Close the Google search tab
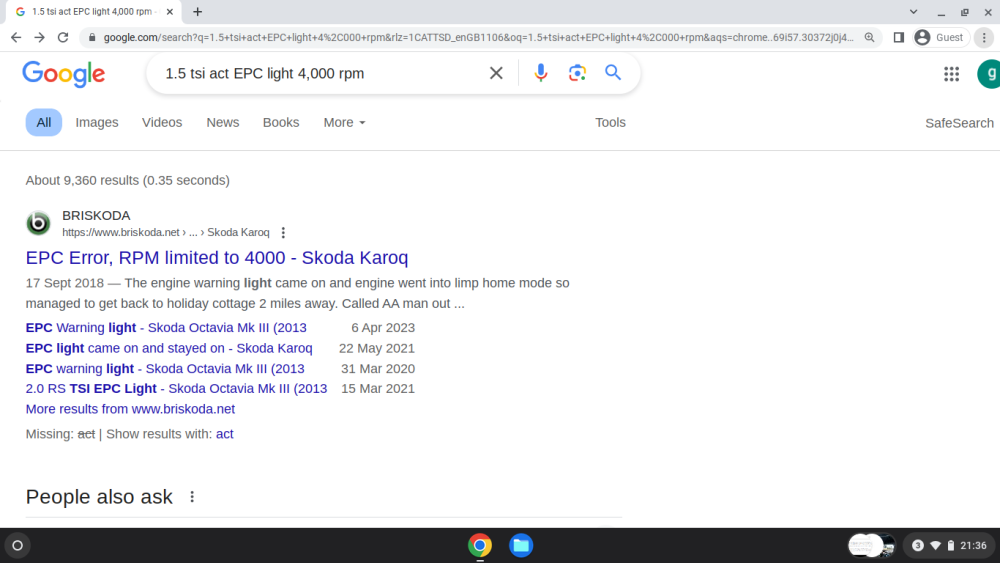Image resolution: width=1000 pixels, height=563 pixels. click(170, 11)
